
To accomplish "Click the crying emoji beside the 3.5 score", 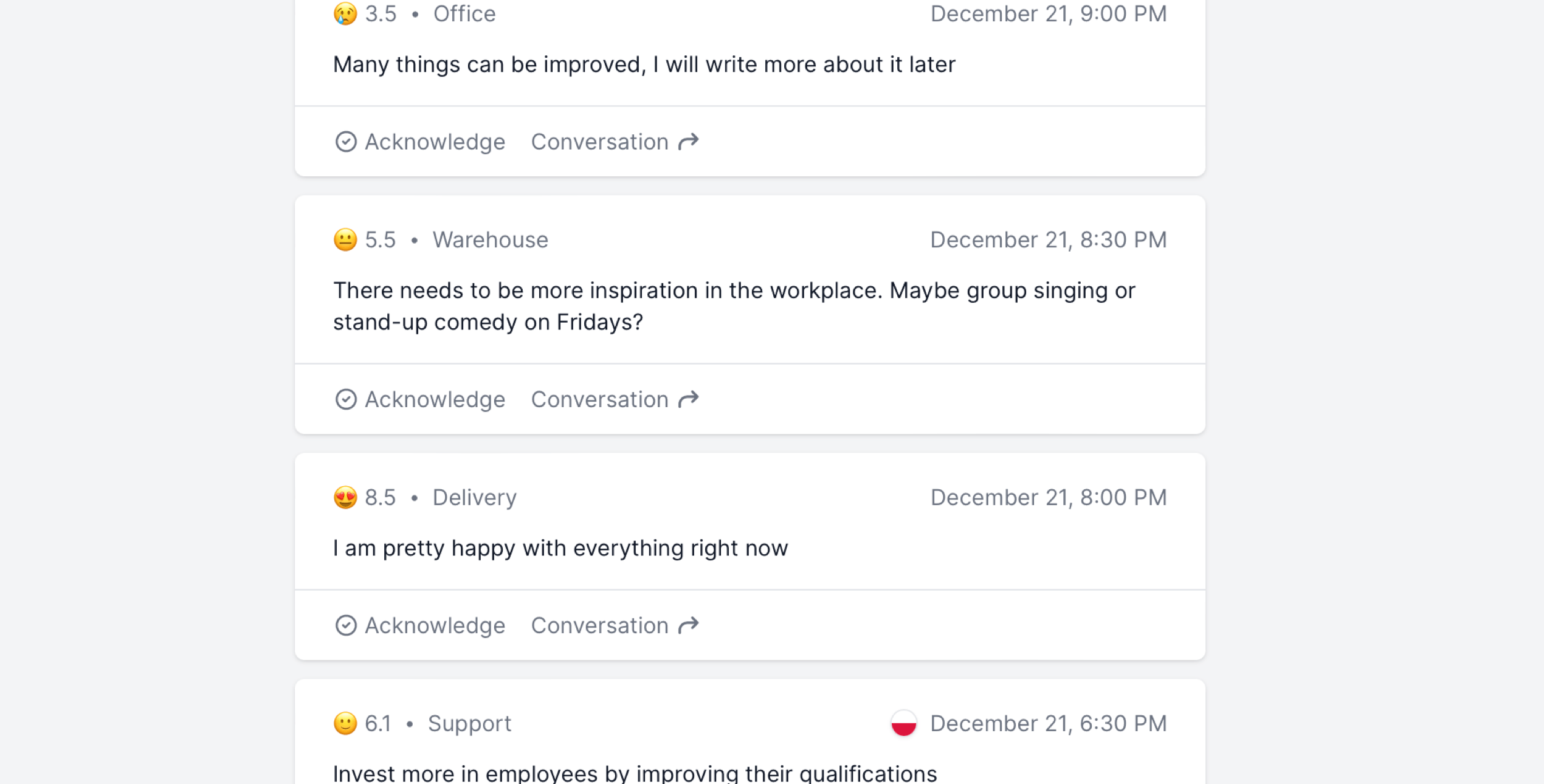I will (345, 13).
